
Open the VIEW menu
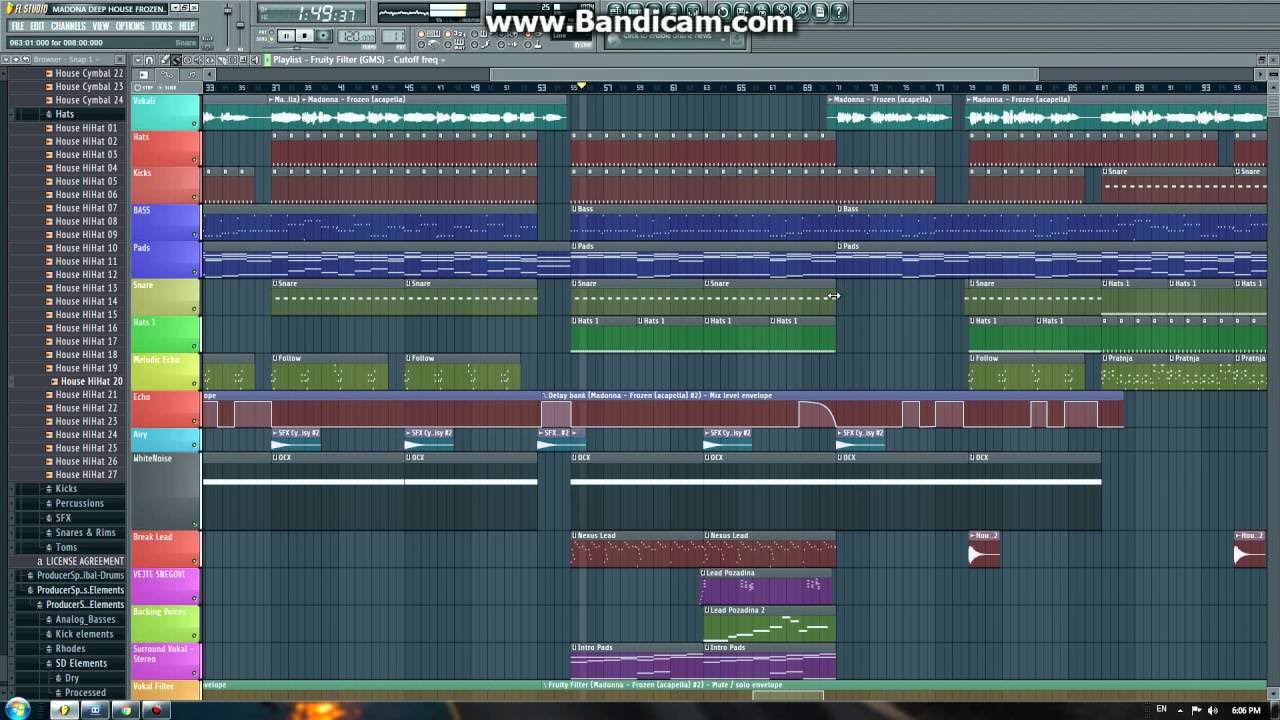pyautogui.click(x=101, y=26)
